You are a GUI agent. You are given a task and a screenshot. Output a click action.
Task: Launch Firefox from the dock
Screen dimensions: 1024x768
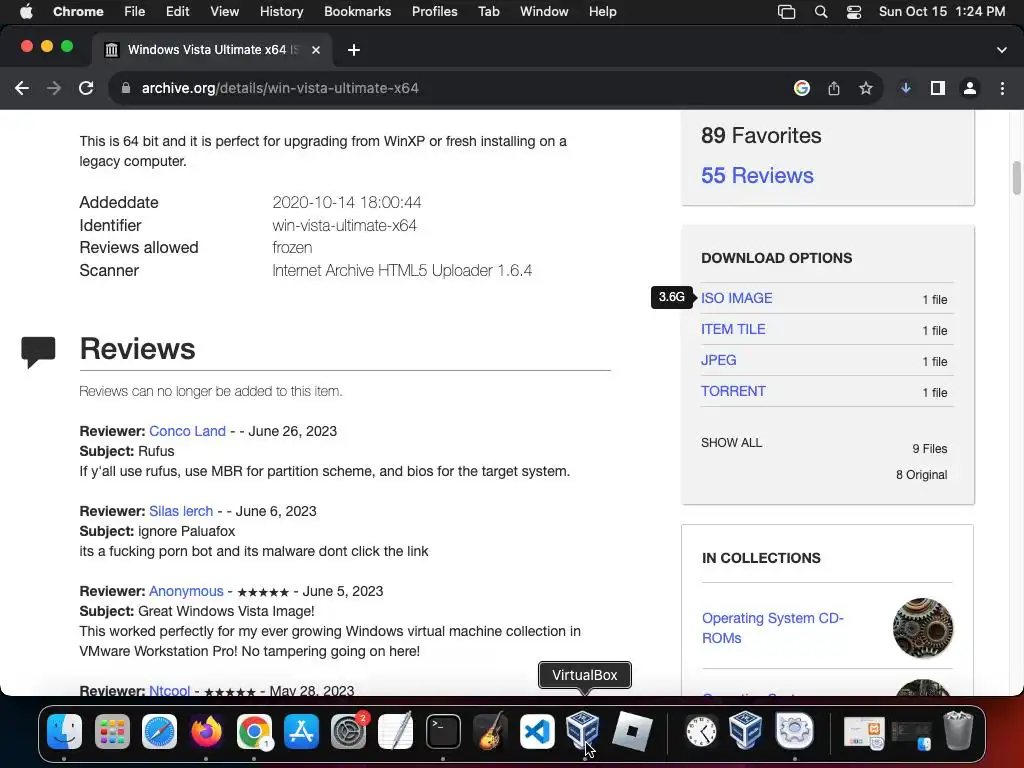206,731
